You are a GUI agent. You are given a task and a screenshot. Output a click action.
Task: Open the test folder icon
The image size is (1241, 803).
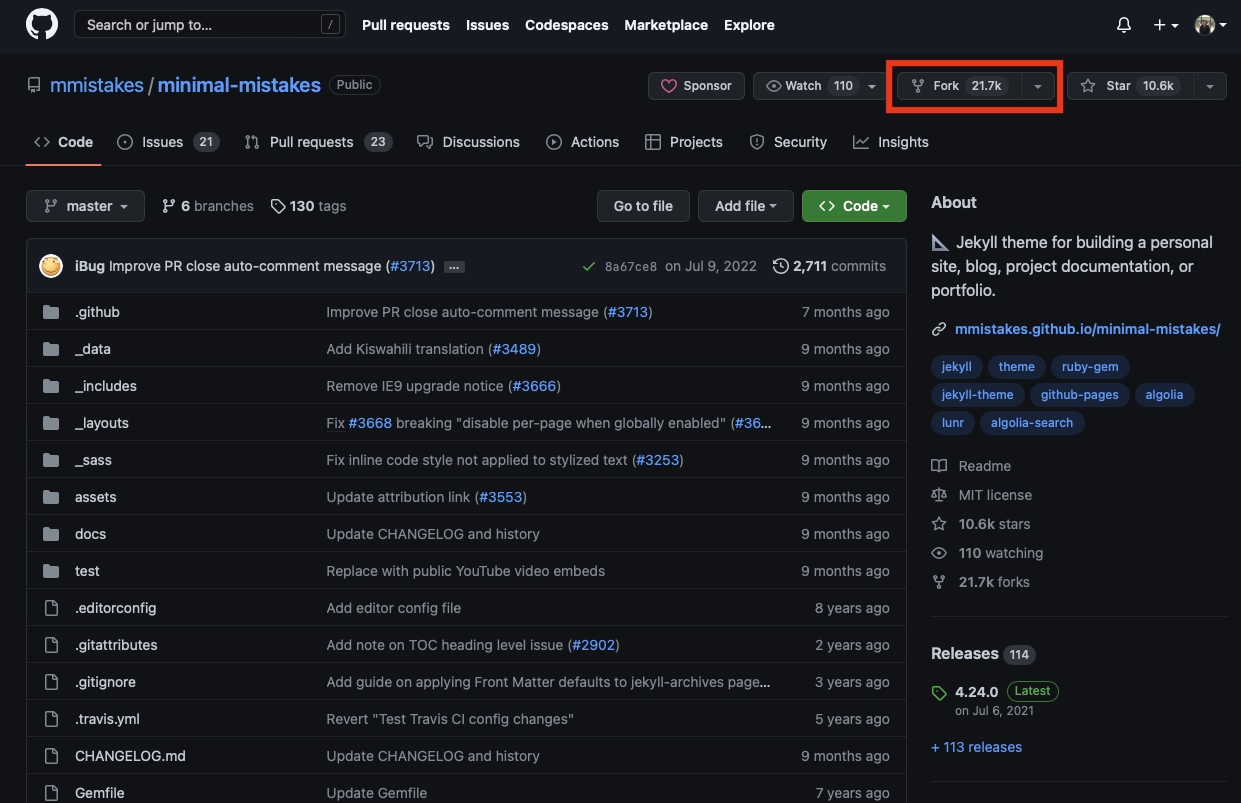(51, 571)
